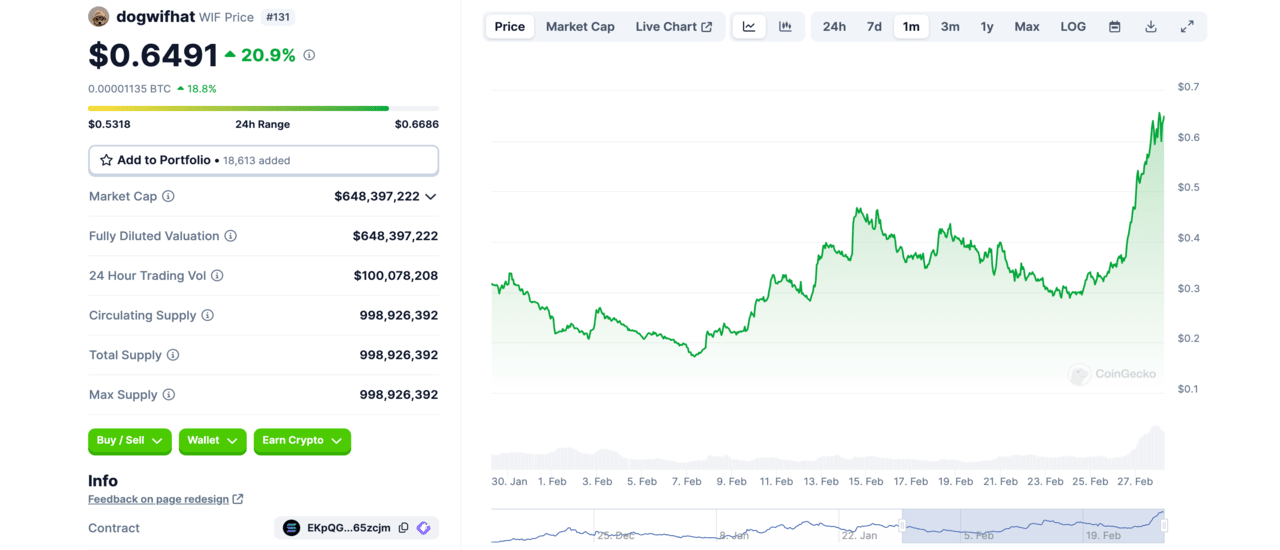Show Circulating Supply info icon

pyautogui.click(x=208, y=315)
